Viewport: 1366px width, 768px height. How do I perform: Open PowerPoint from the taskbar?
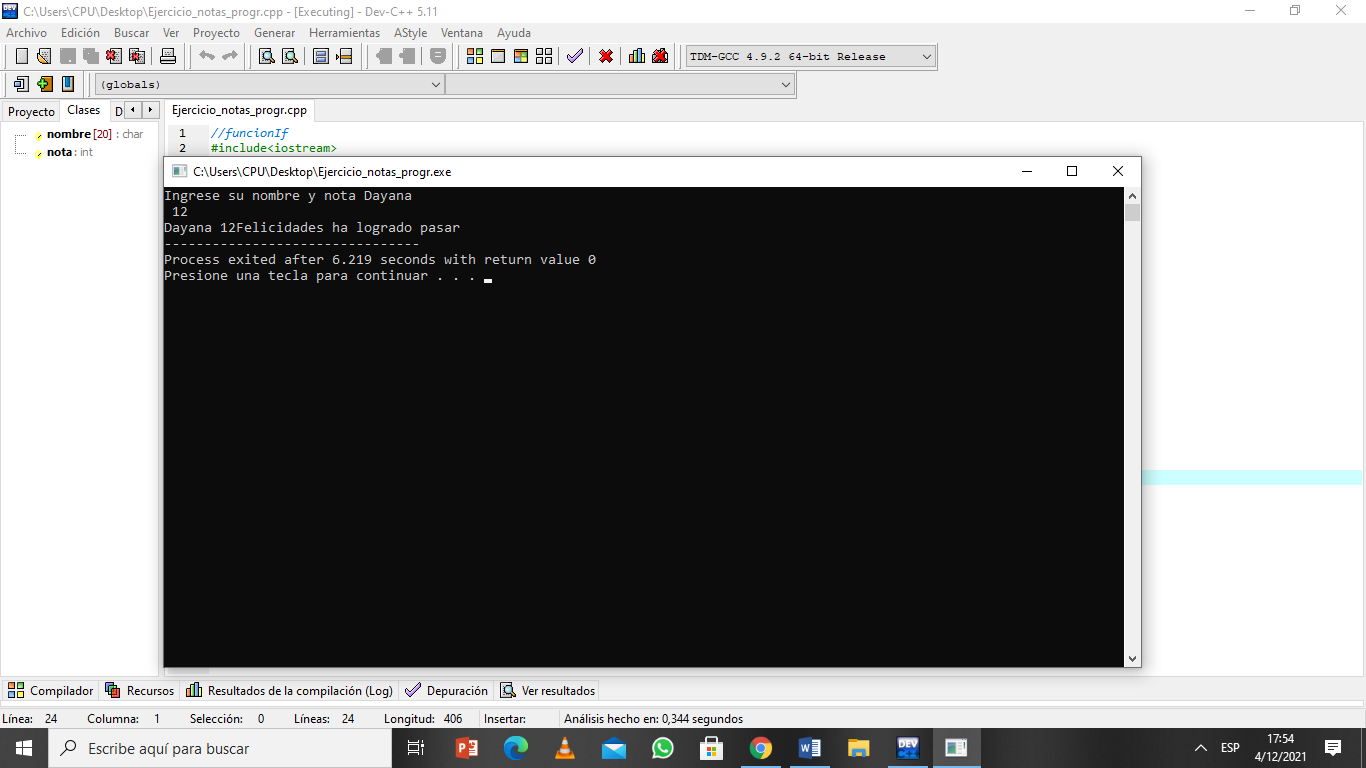pyautogui.click(x=467, y=748)
